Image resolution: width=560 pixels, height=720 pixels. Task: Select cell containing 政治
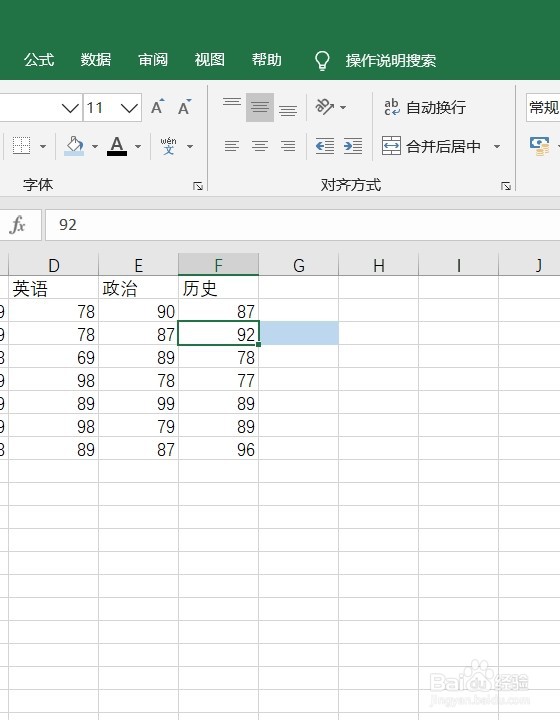click(138, 287)
